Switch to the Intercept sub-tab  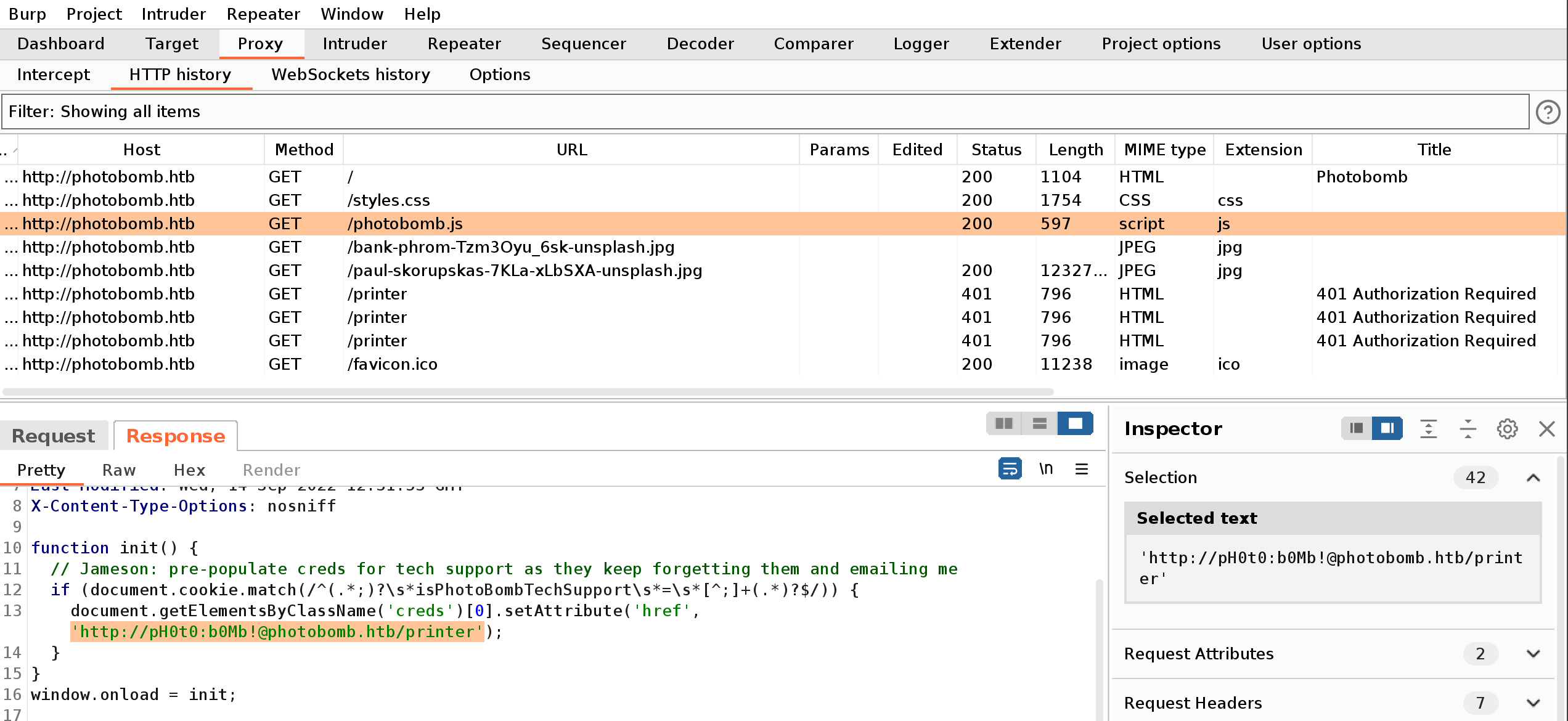pos(54,75)
